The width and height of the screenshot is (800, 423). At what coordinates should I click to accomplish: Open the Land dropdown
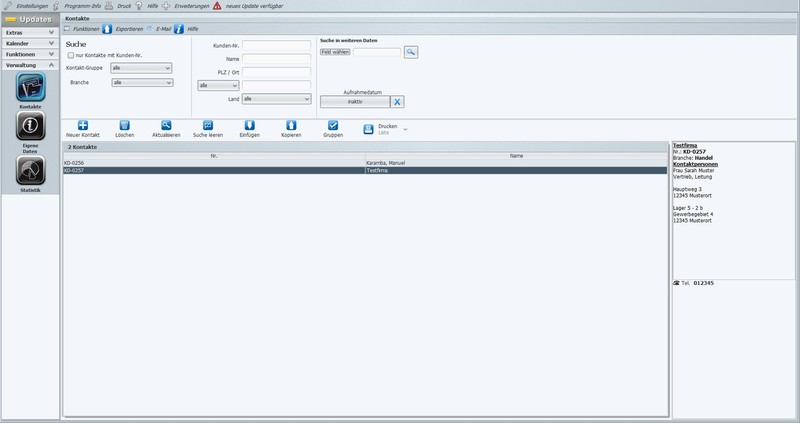pyautogui.click(x=277, y=99)
